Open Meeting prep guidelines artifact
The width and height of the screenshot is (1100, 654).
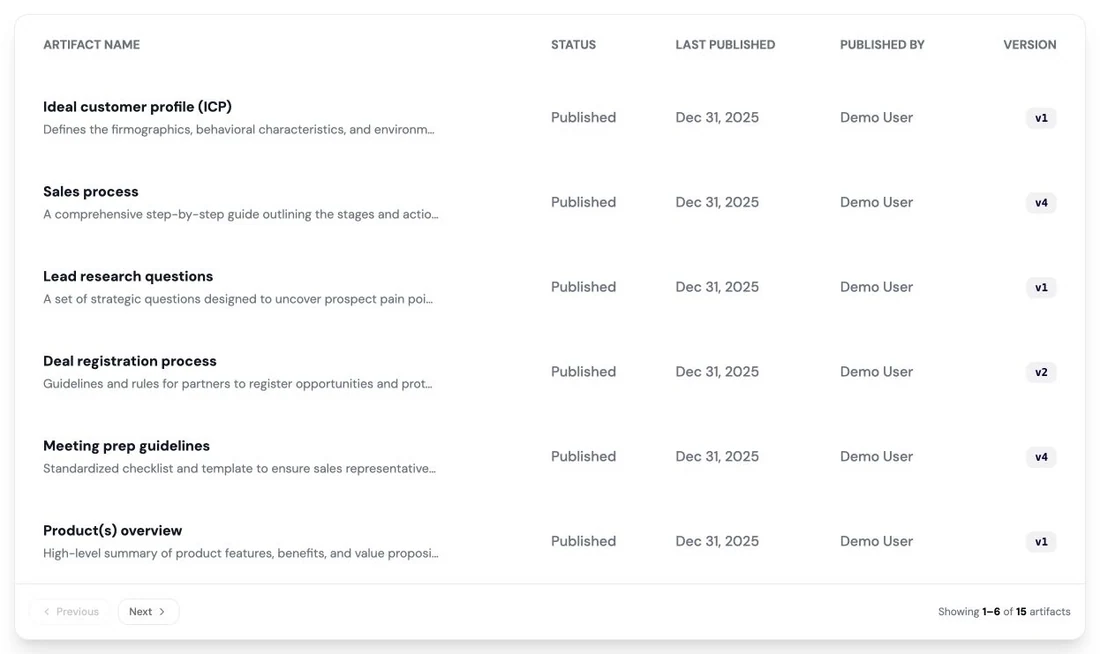tap(126, 446)
